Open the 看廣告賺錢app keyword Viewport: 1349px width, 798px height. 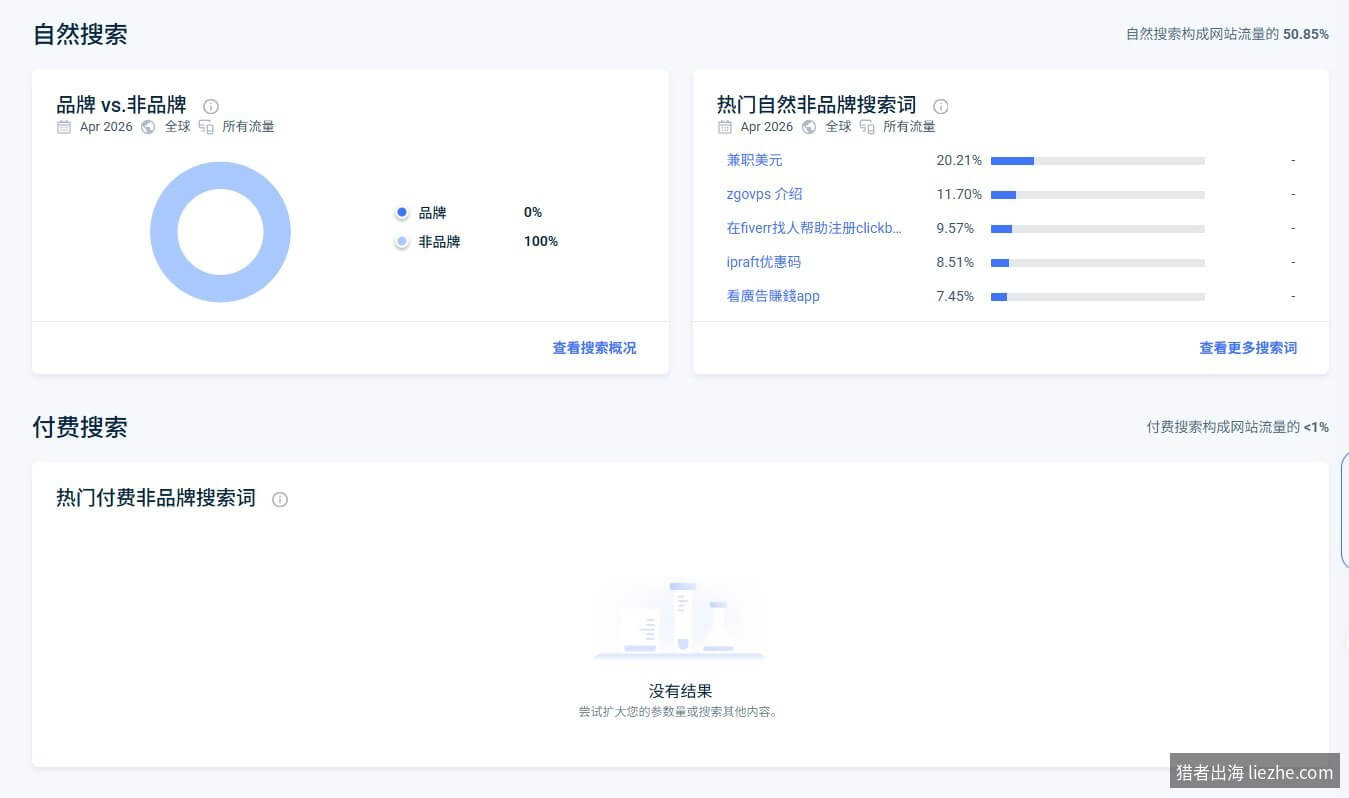773,296
